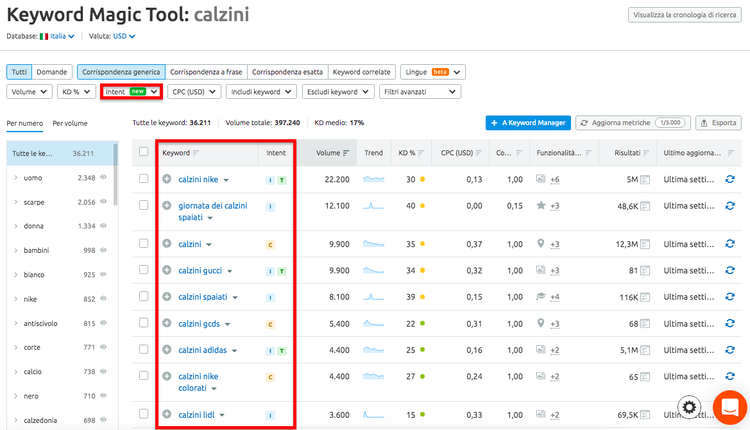Add 'giornata dei calzini spaiati' with plus icon
The height and width of the screenshot is (430, 750).
(166, 205)
